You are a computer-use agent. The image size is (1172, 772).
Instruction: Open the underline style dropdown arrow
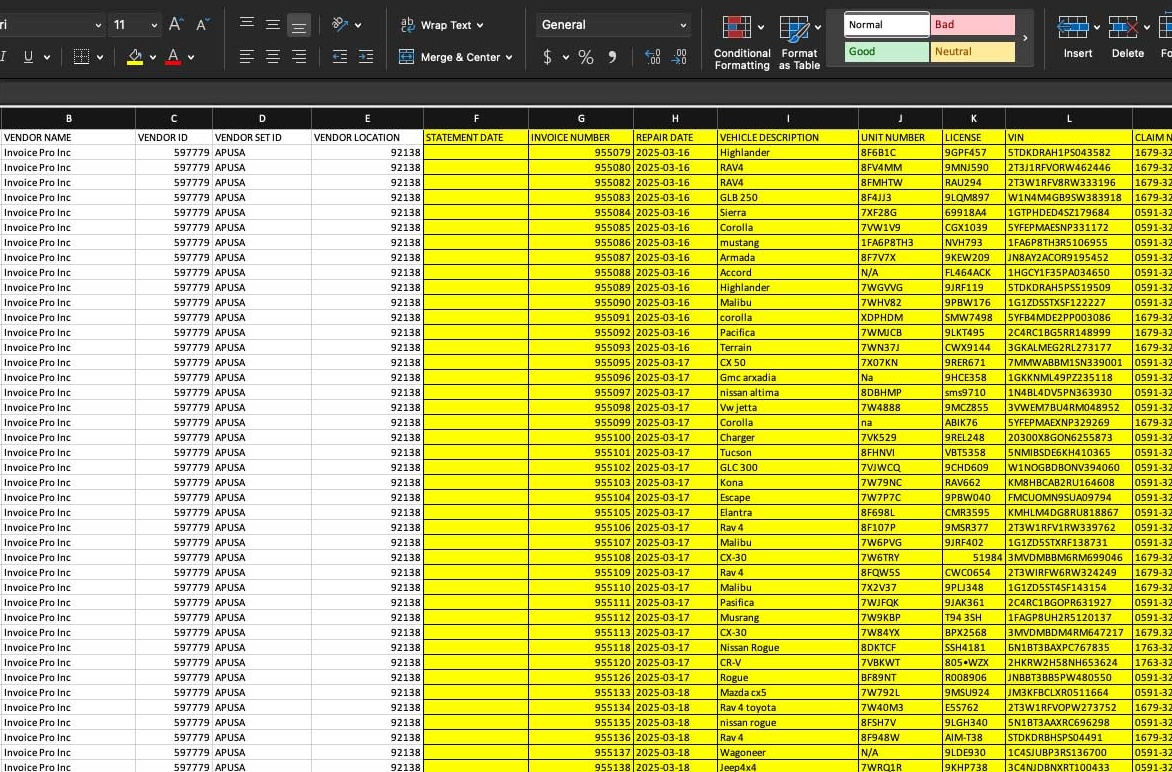(47, 58)
